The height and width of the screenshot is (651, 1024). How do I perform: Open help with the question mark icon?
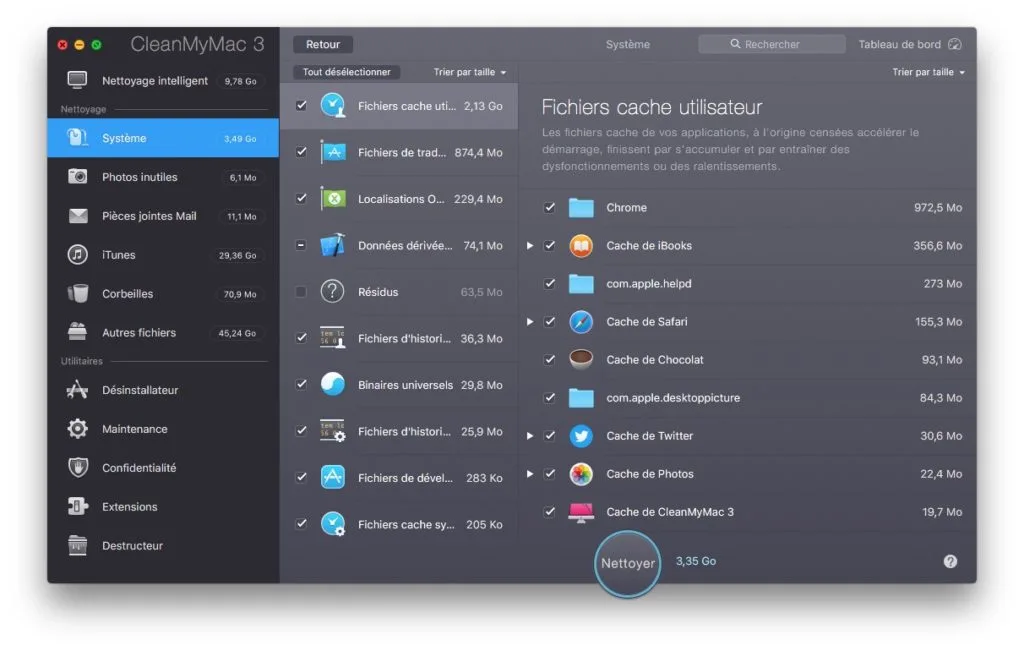(950, 561)
